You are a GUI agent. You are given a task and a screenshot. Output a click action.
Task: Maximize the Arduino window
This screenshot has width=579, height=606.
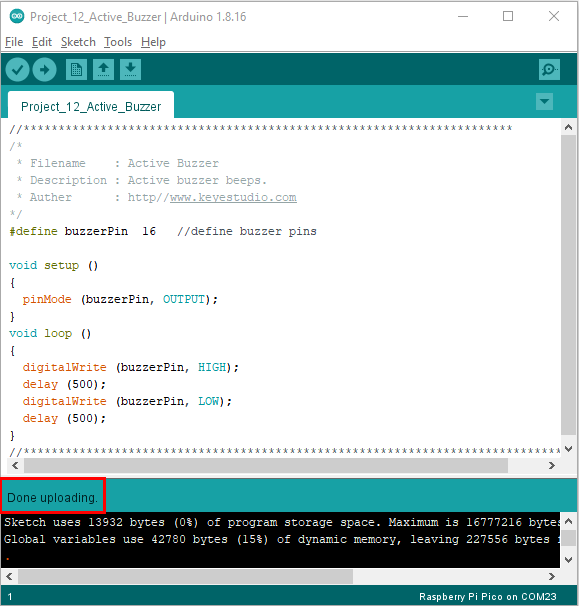point(508,16)
